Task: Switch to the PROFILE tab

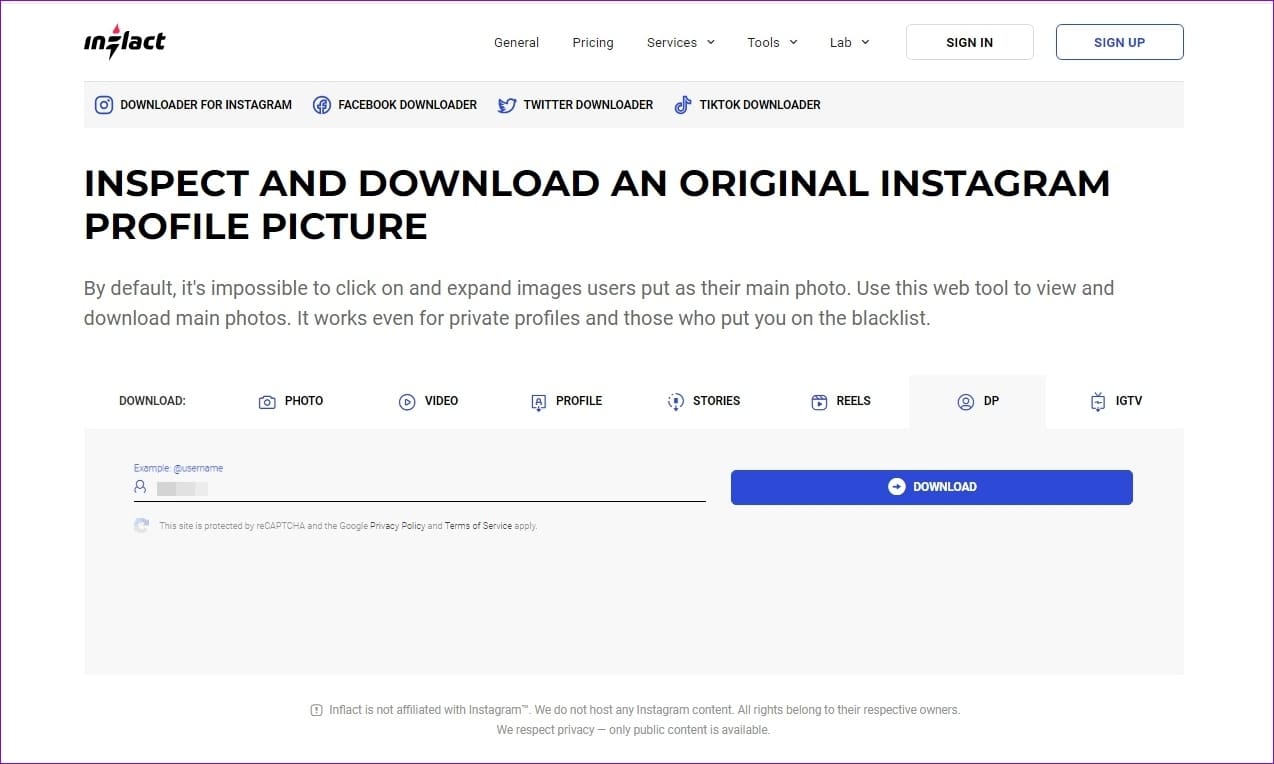Action: coord(566,401)
